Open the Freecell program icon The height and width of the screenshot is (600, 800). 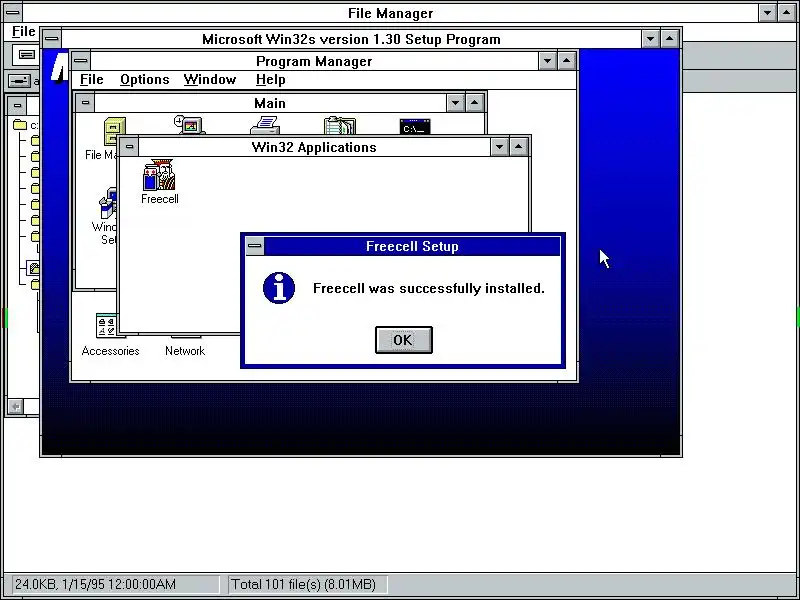[159, 182]
